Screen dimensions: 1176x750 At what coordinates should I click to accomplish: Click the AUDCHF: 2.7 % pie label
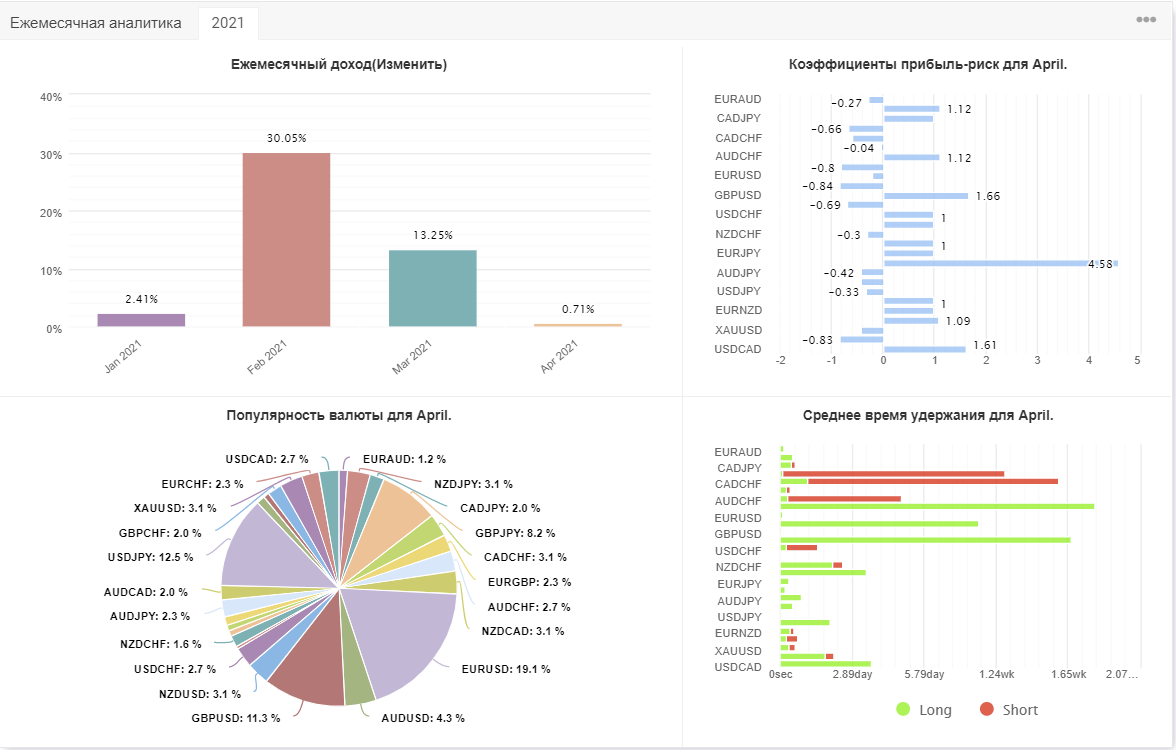[x=529, y=608]
